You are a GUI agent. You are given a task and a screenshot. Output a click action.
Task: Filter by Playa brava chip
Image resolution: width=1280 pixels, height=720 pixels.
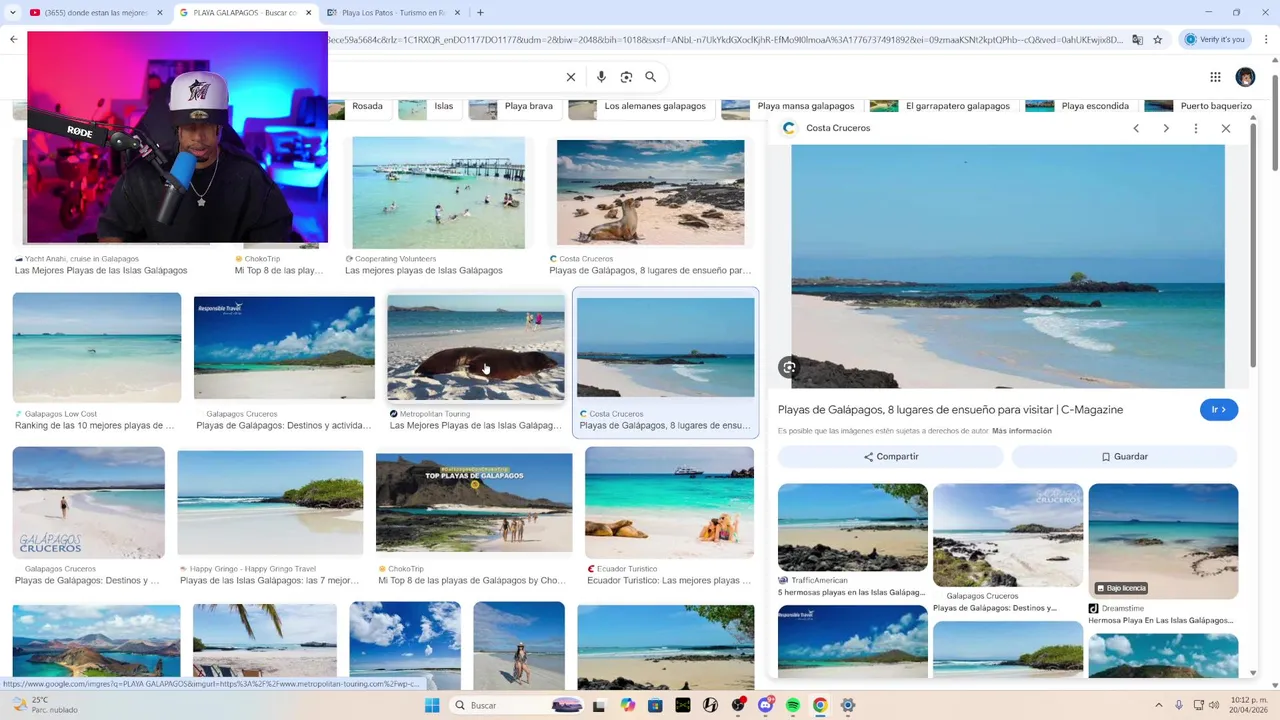click(x=515, y=106)
